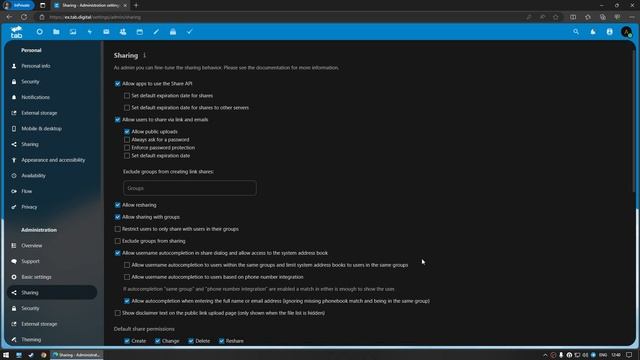Screen dimensions: 640x360
Task: Open Notifications settings in the sidebar
Action: (52, 97)
